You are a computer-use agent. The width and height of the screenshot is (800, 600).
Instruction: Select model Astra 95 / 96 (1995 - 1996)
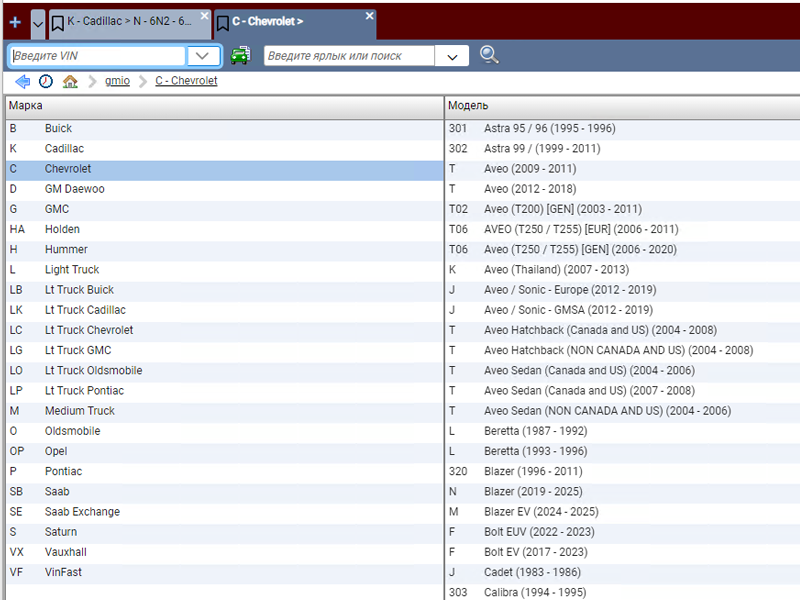pos(622,129)
